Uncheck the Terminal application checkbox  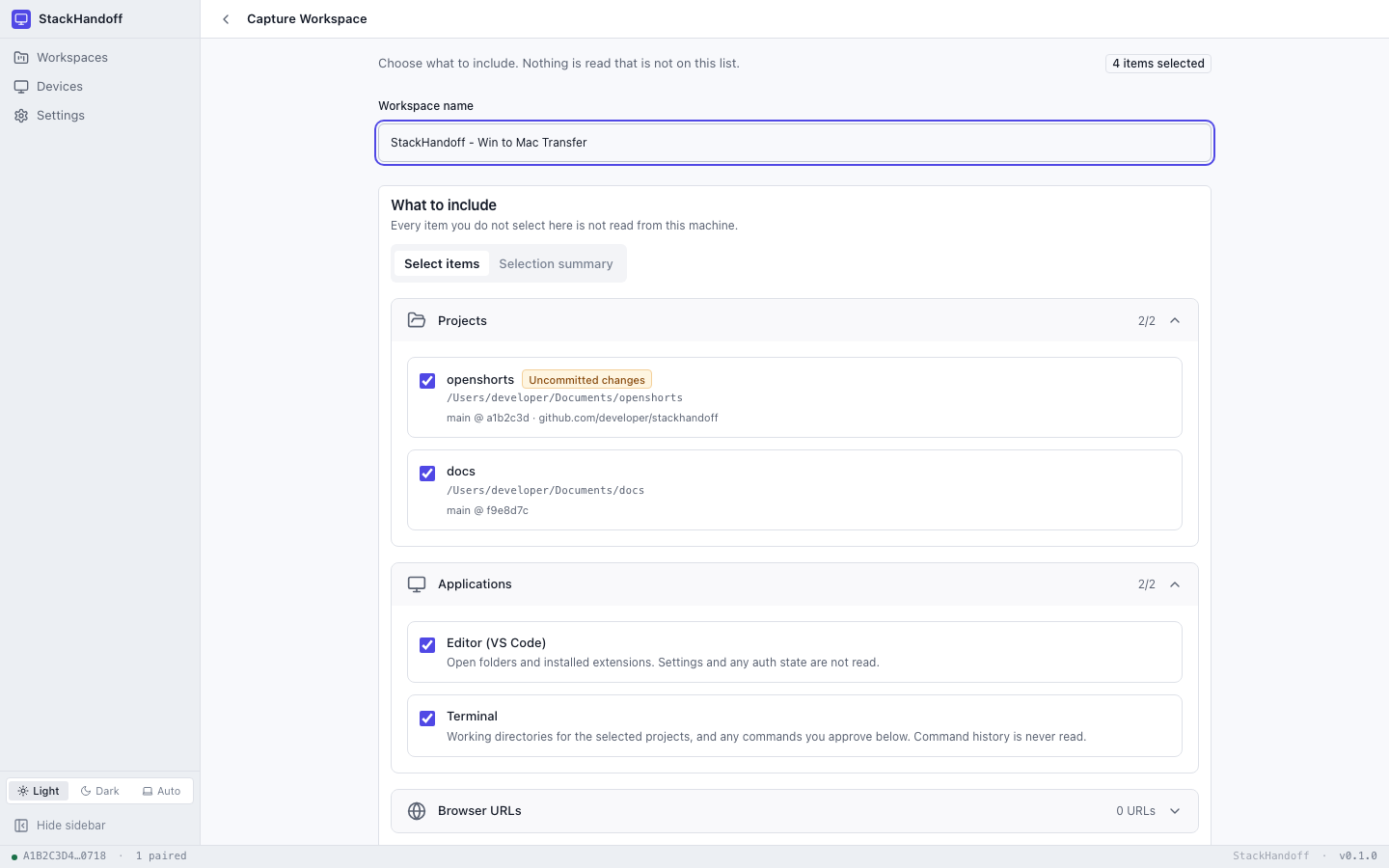point(427,719)
